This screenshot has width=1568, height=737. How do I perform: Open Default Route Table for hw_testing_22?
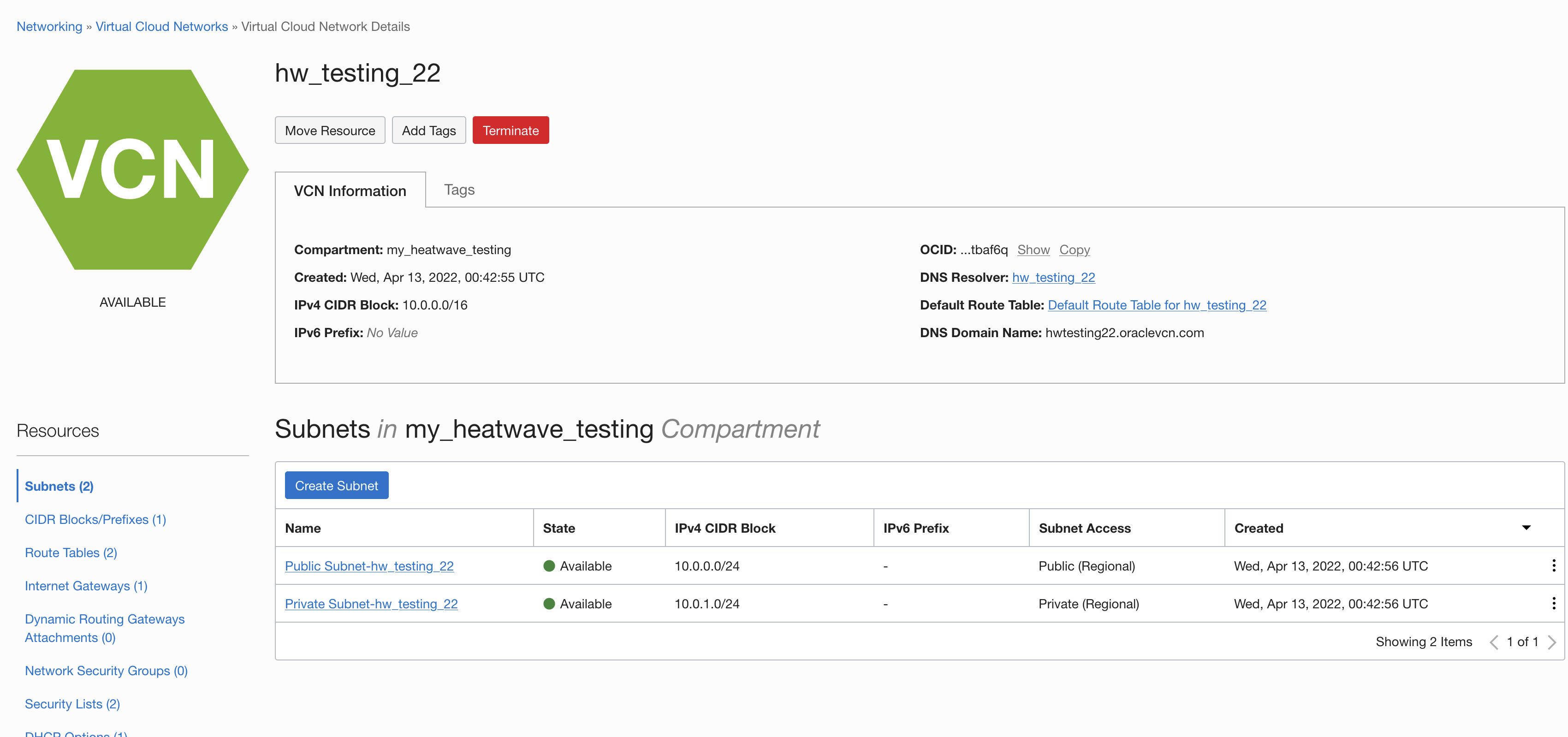click(1157, 305)
